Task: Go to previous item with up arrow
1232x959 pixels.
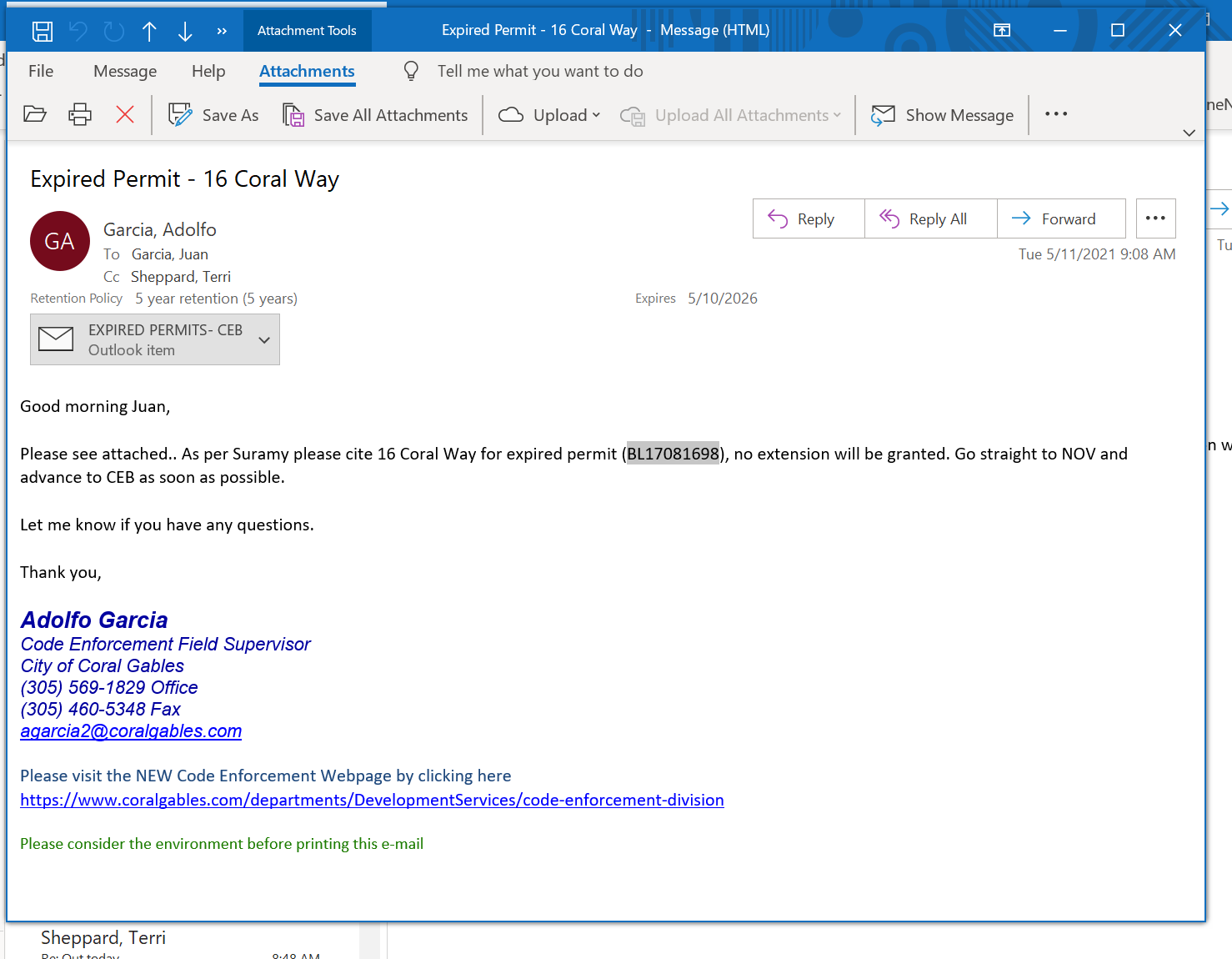Action: [149, 32]
